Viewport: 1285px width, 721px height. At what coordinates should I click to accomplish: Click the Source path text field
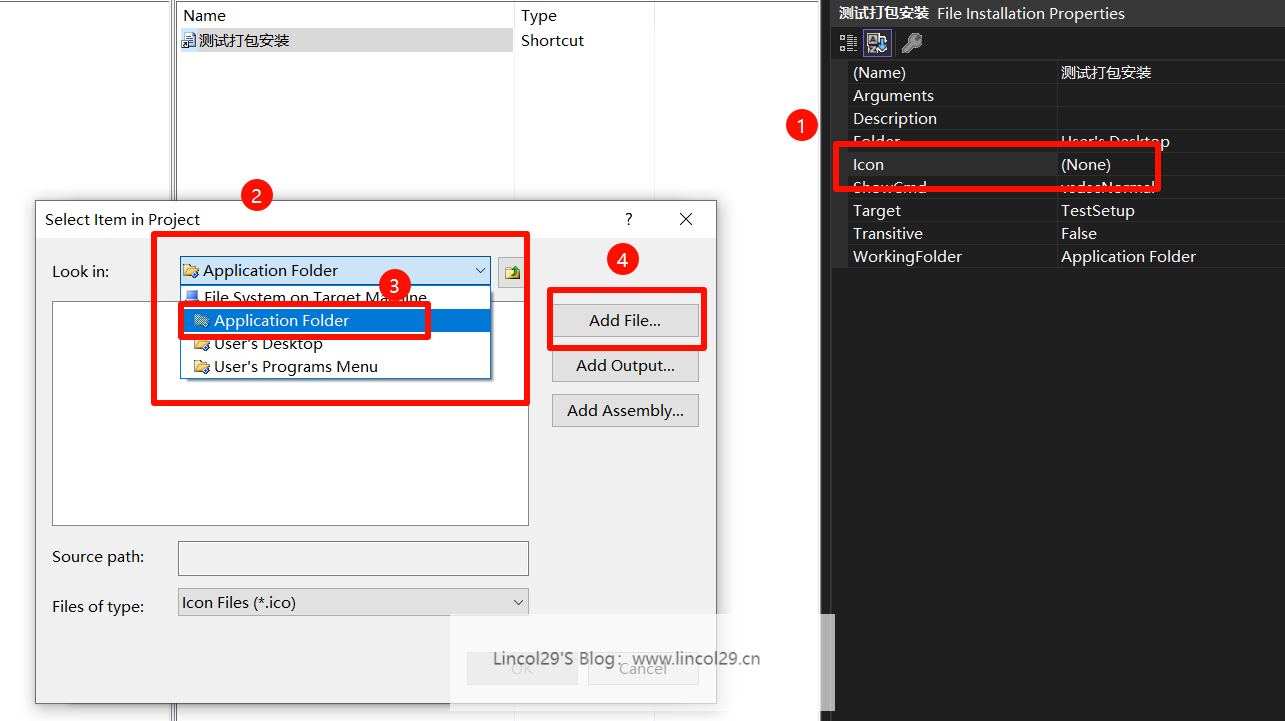[352, 558]
